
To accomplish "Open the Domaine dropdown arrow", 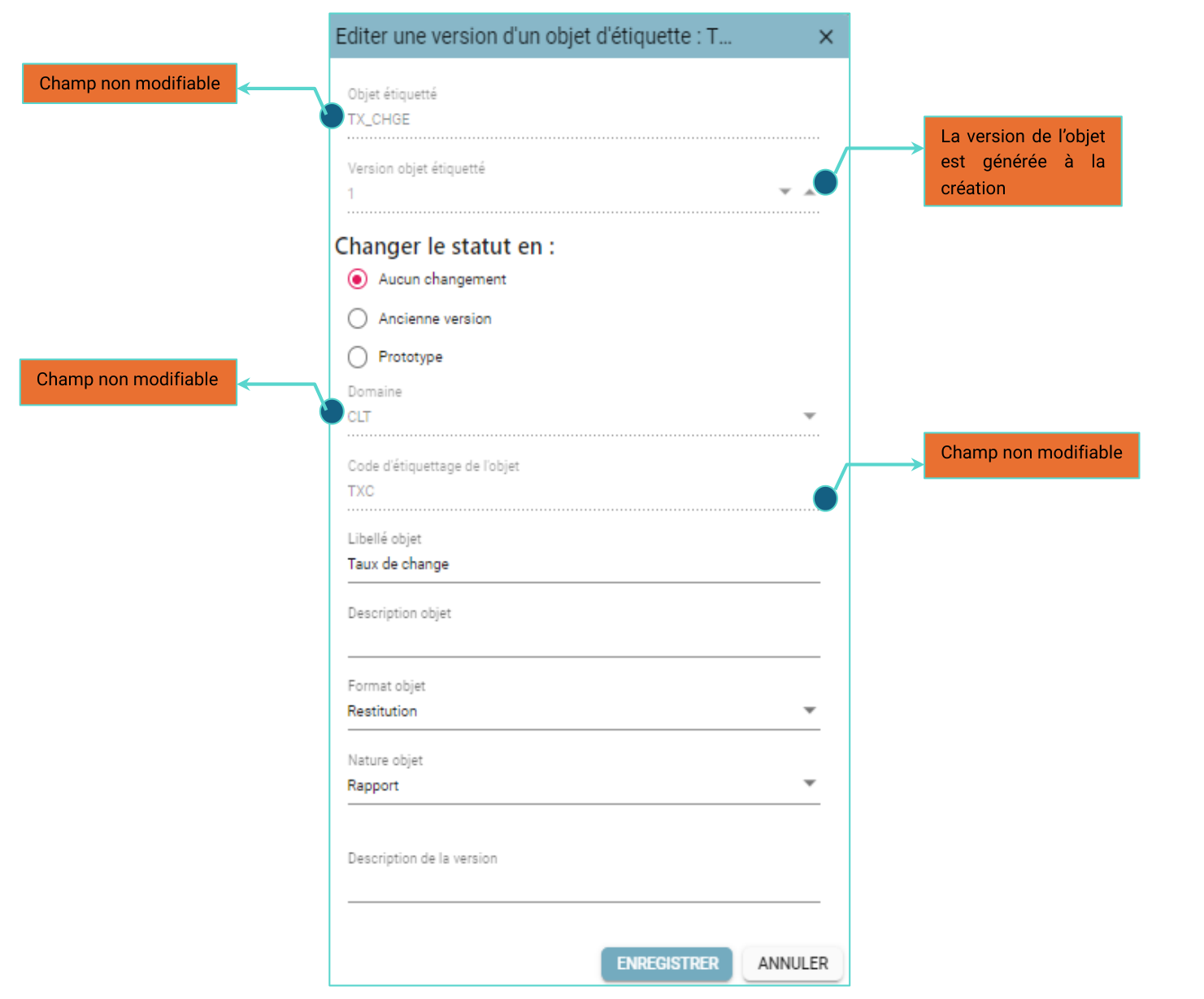I will (x=809, y=416).
